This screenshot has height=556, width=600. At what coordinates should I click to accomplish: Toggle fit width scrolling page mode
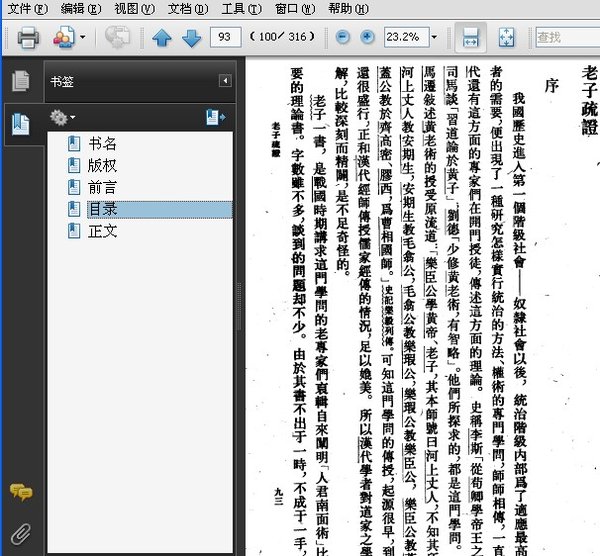tap(472, 37)
